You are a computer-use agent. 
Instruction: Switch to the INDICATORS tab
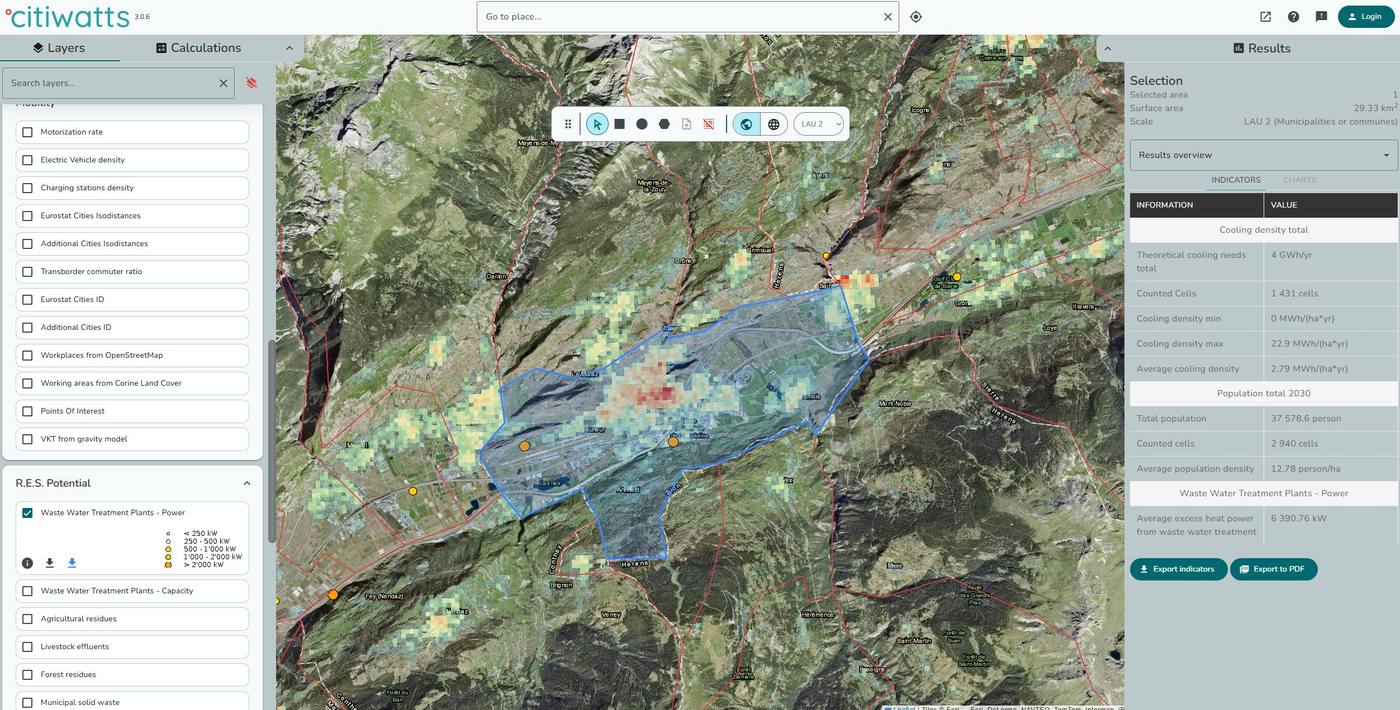coord(1236,180)
